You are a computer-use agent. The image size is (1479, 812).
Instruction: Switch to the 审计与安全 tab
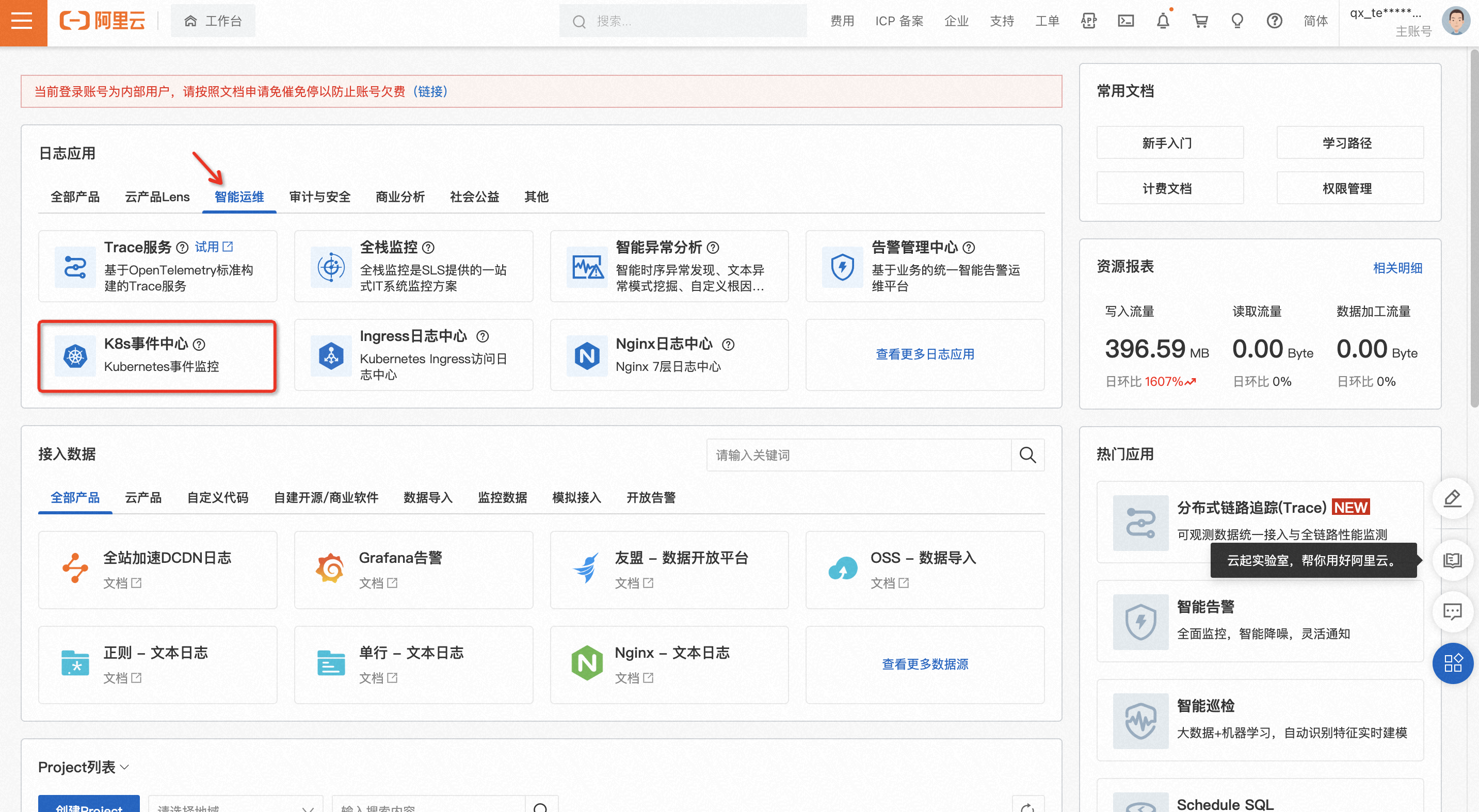[x=320, y=197]
